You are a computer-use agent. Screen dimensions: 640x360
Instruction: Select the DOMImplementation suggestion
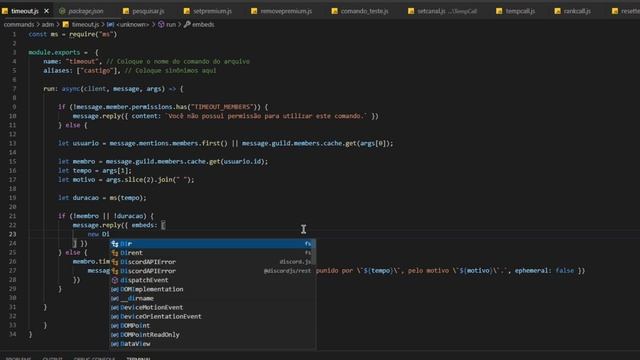click(212, 289)
